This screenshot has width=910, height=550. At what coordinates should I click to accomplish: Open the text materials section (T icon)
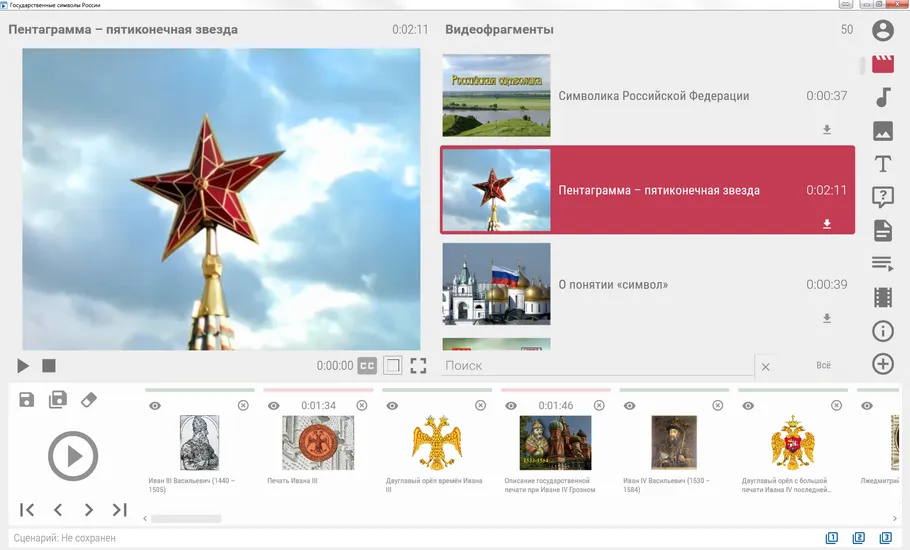pos(883,164)
